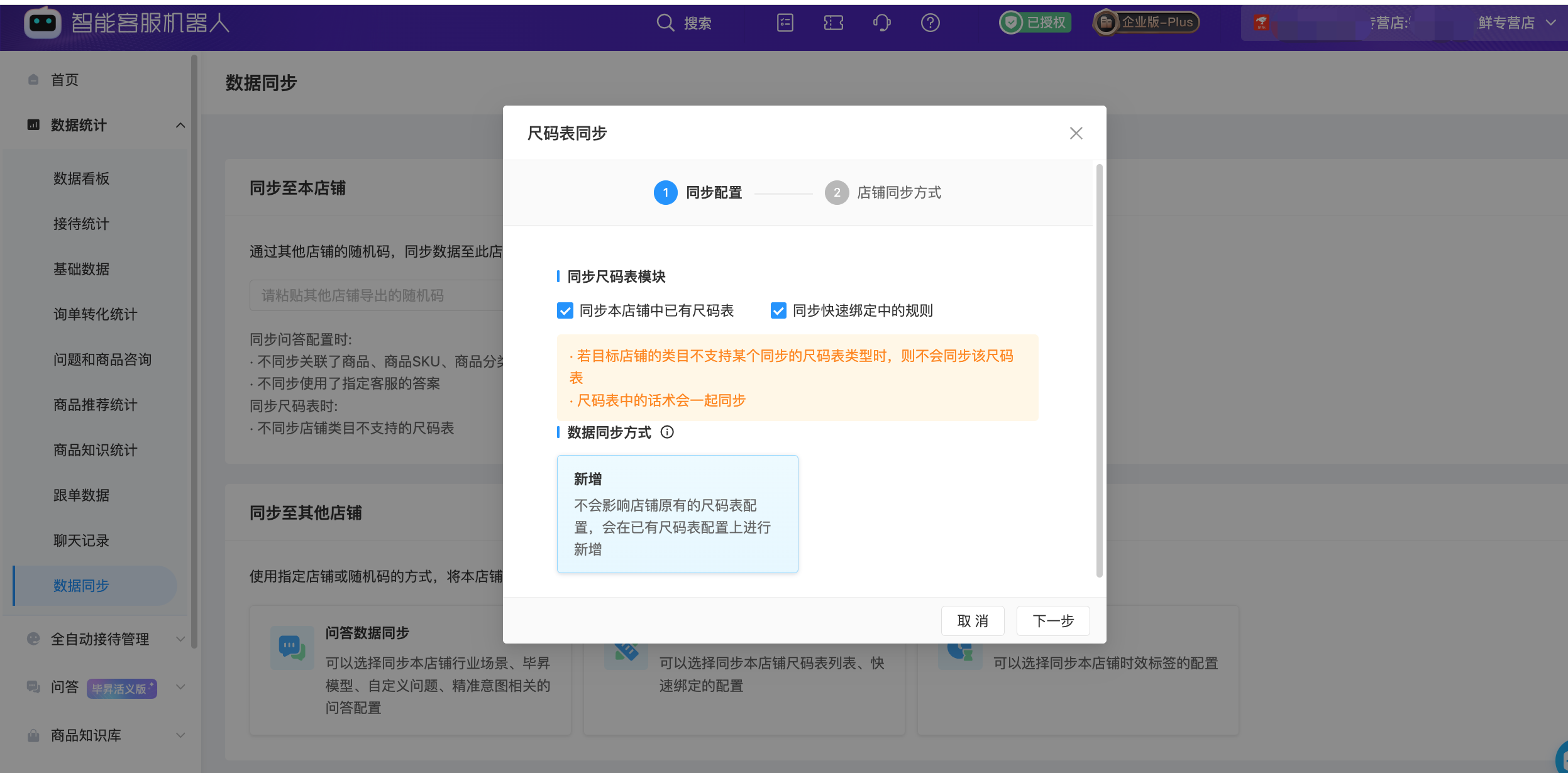Screen dimensions: 1568x773
Task: Uncheck 同步本店铺中已有尺码表 checkbox
Action: point(565,310)
